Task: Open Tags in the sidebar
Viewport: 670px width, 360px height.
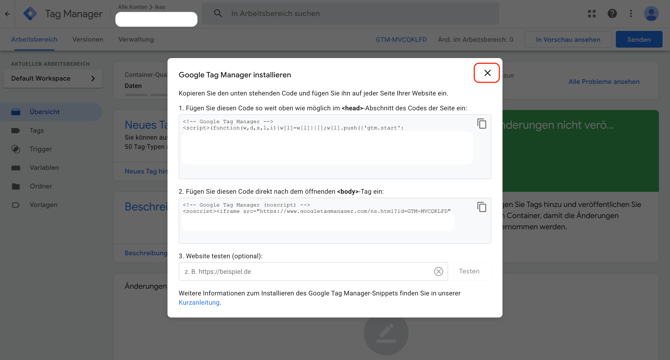Action: click(x=37, y=130)
